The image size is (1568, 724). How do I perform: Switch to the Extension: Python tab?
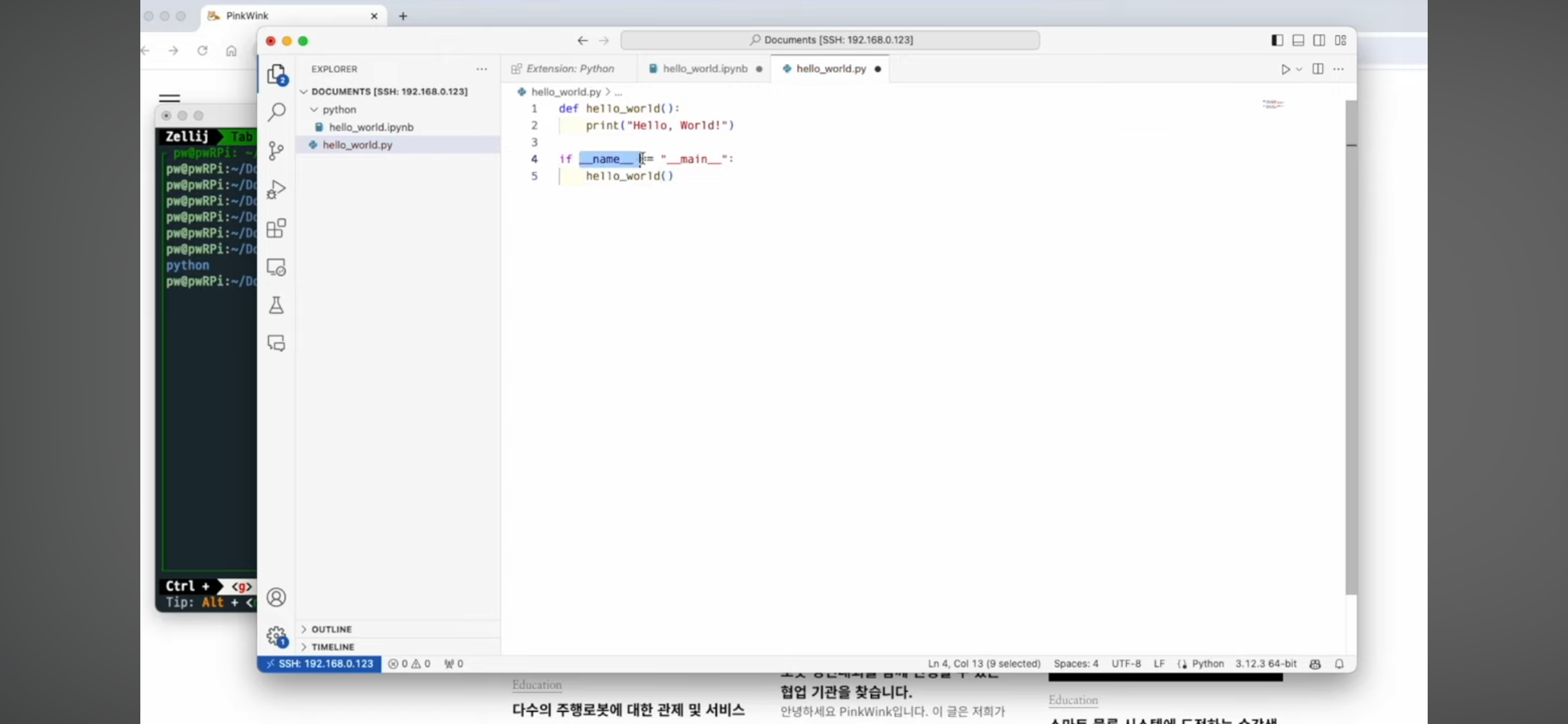point(569,69)
